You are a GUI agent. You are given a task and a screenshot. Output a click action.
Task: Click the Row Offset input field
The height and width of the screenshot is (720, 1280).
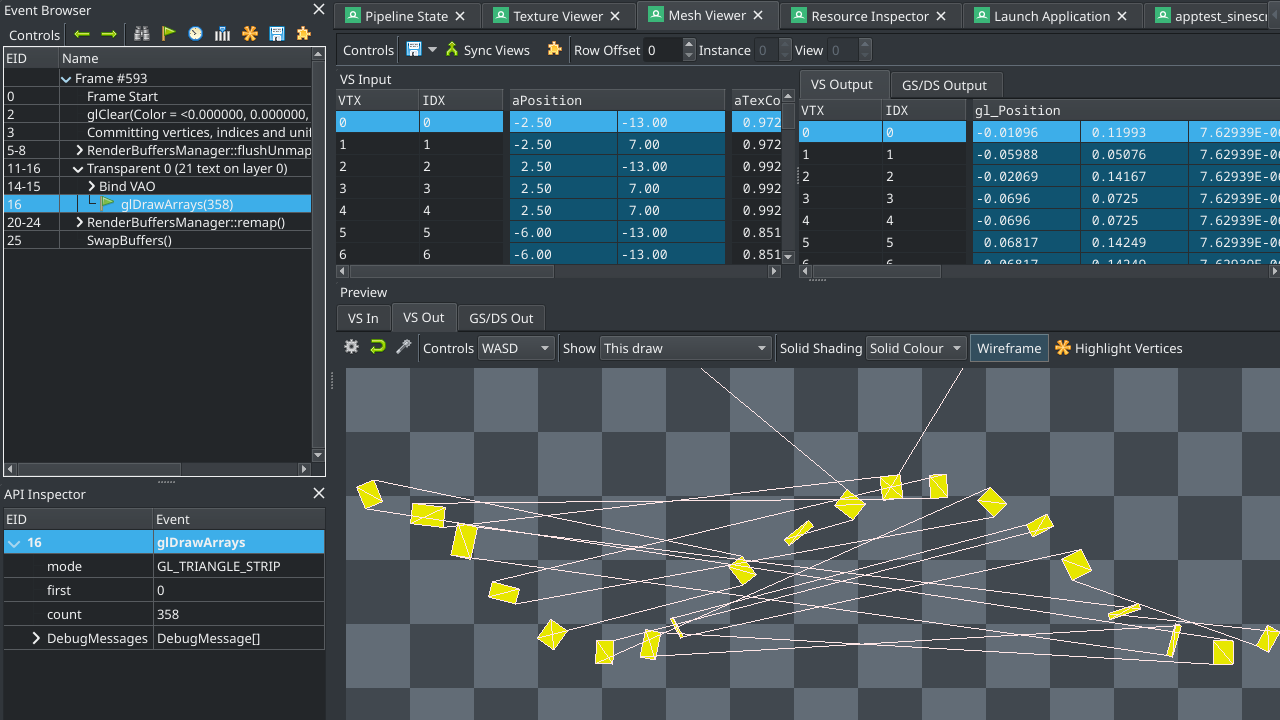662,50
